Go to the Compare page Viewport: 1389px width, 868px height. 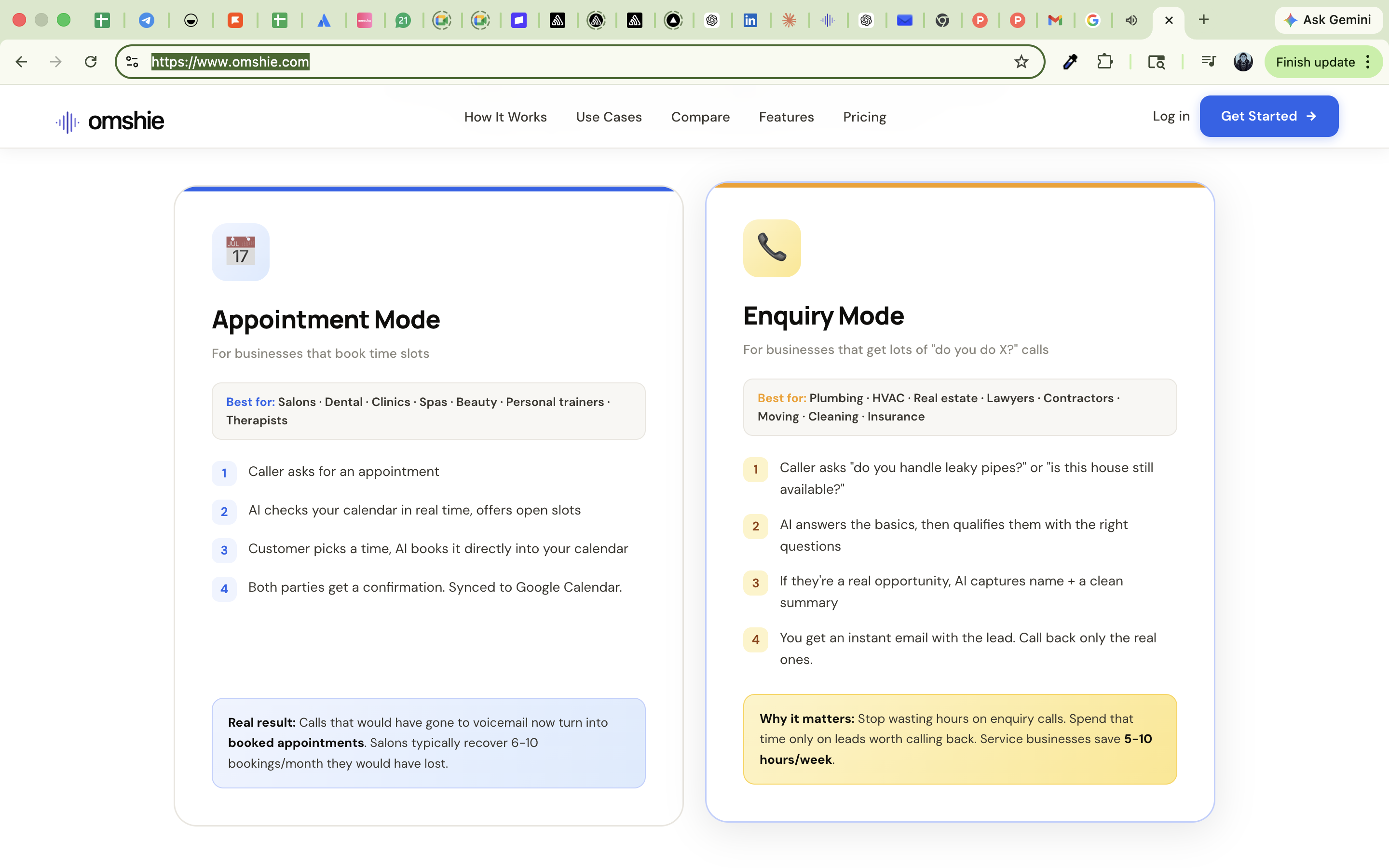pos(700,117)
